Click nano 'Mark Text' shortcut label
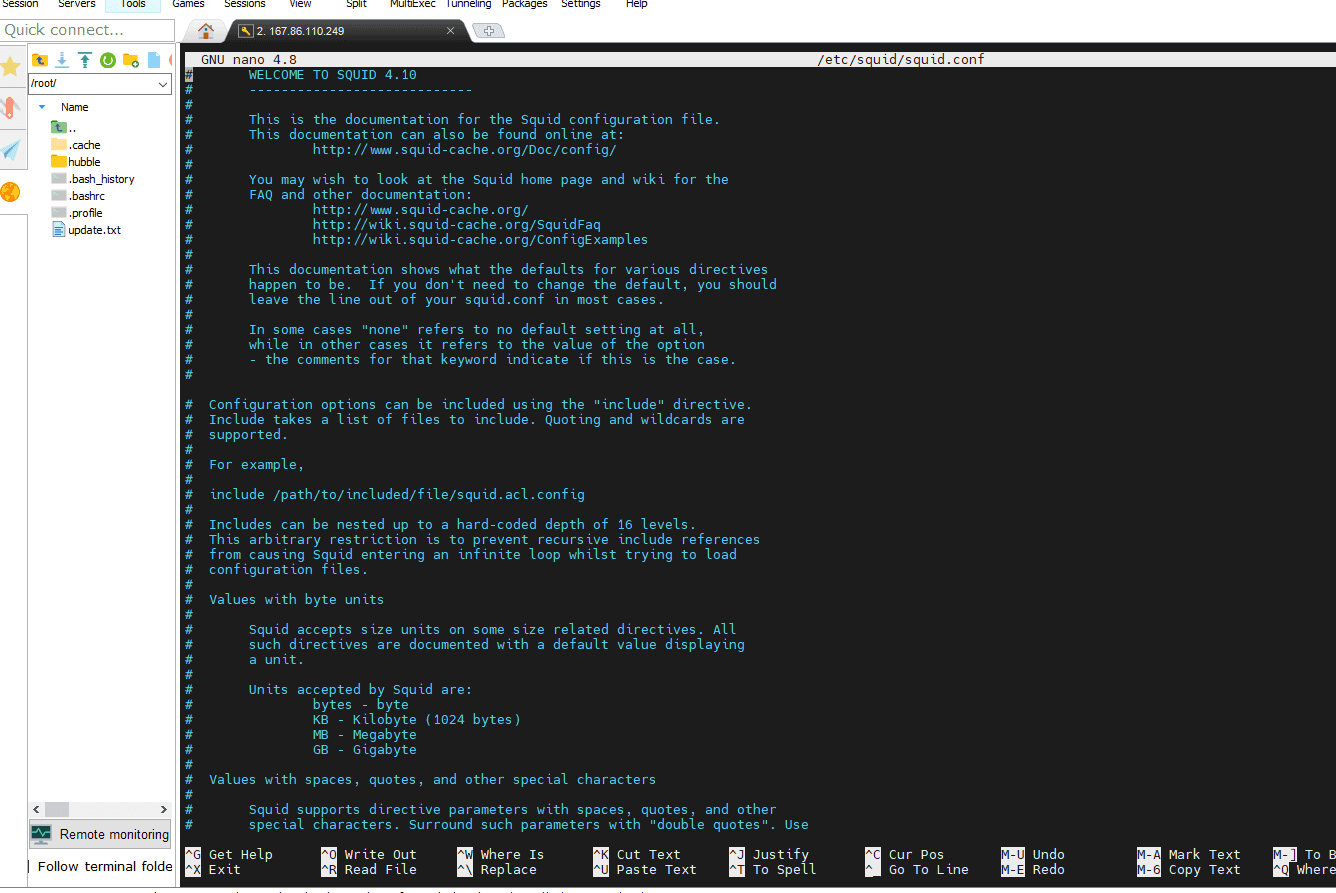The image size is (1336, 893). coord(1204,855)
